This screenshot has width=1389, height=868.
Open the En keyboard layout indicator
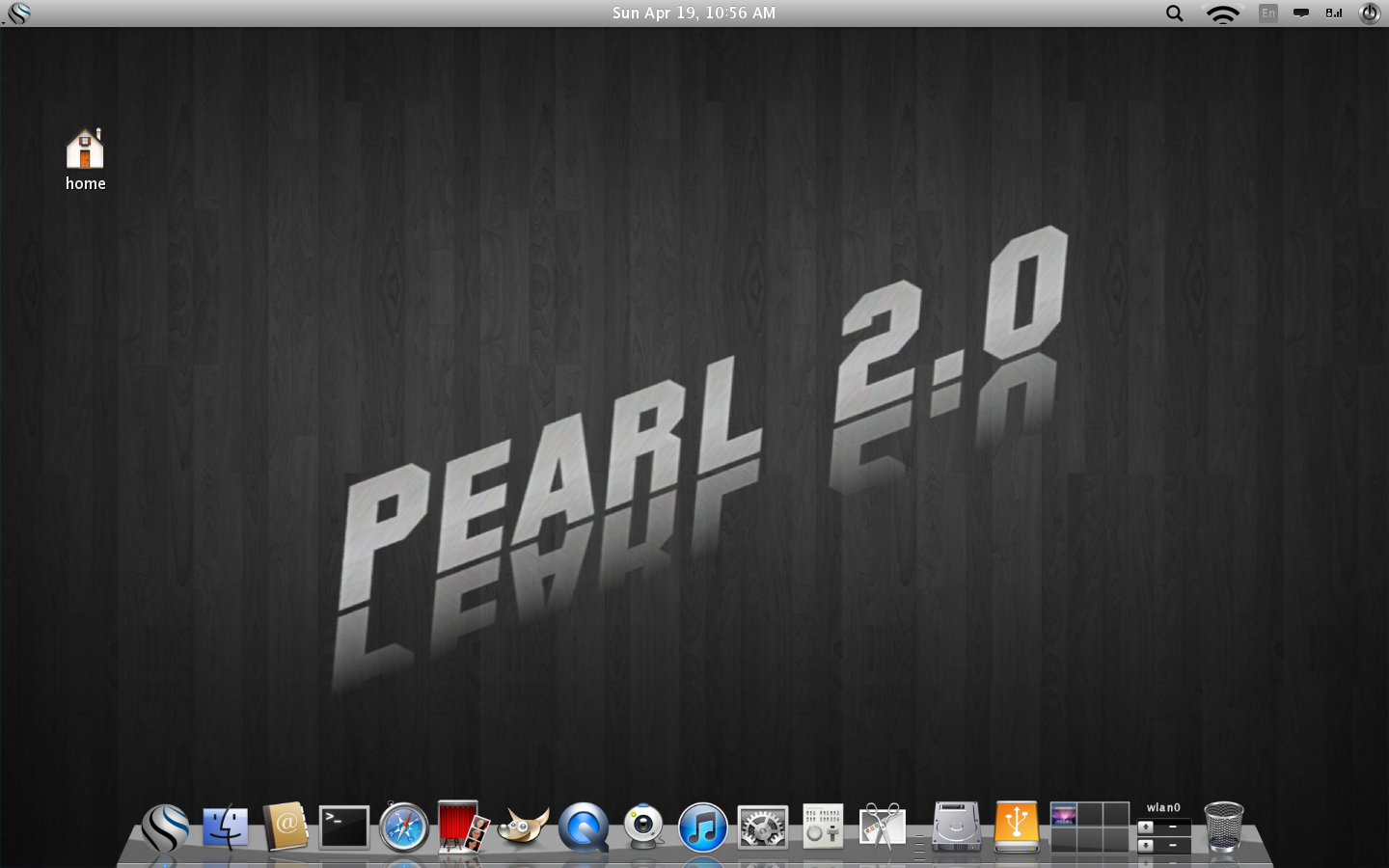(x=1268, y=13)
